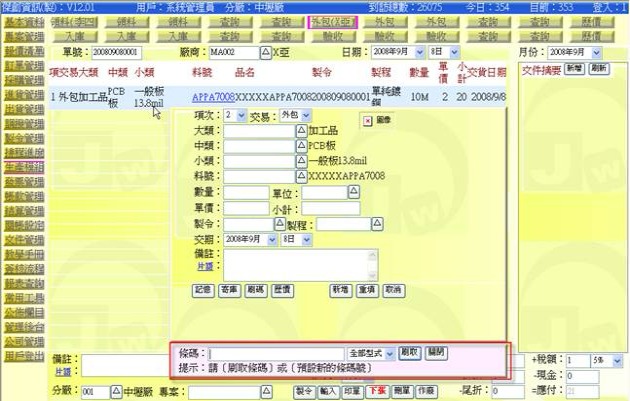Viewport: 630px width, 401px height.
Task: Click the lookup triangle icon beside 大類 field
Action: 301,131
